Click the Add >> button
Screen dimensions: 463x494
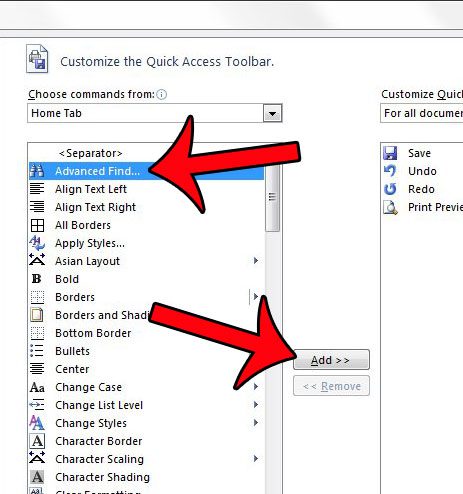point(331,359)
